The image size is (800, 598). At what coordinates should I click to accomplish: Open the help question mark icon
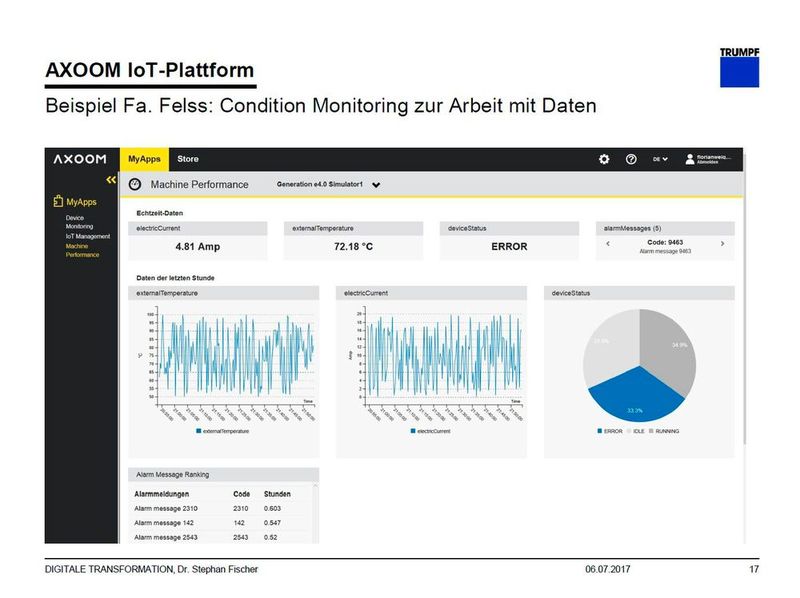631,159
